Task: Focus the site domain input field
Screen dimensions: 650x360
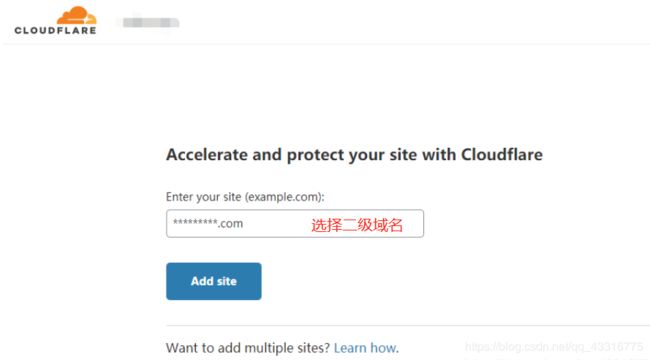Action: click(x=295, y=224)
